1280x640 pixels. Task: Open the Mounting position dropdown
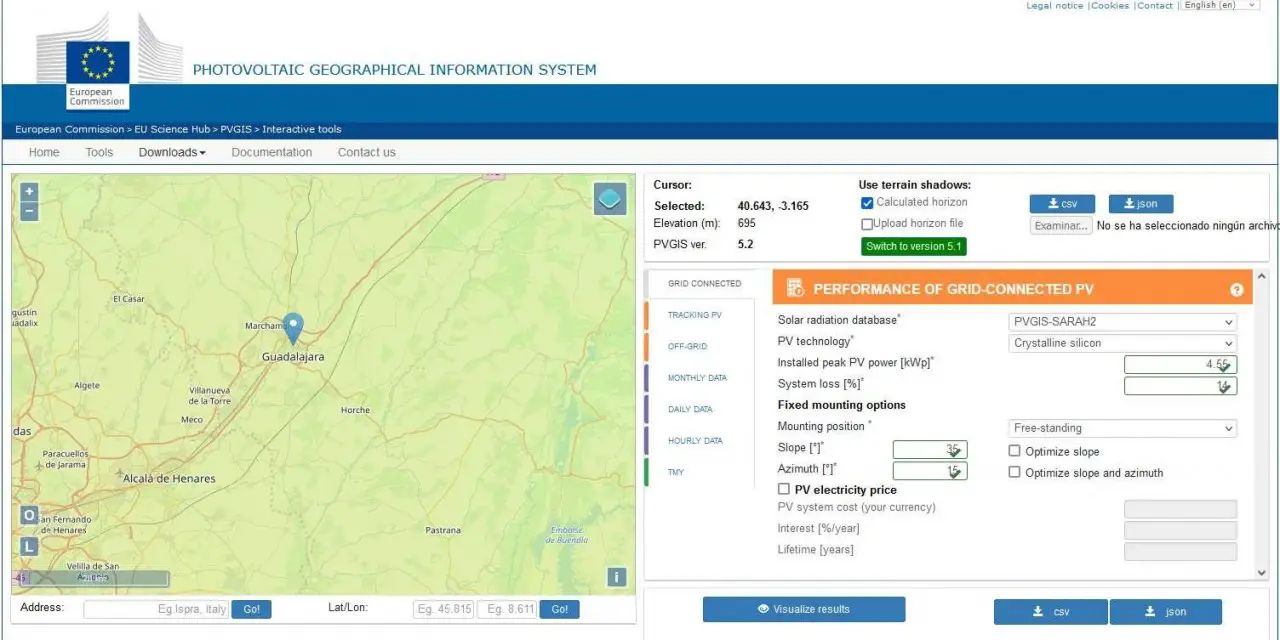pyautogui.click(x=1123, y=428)
